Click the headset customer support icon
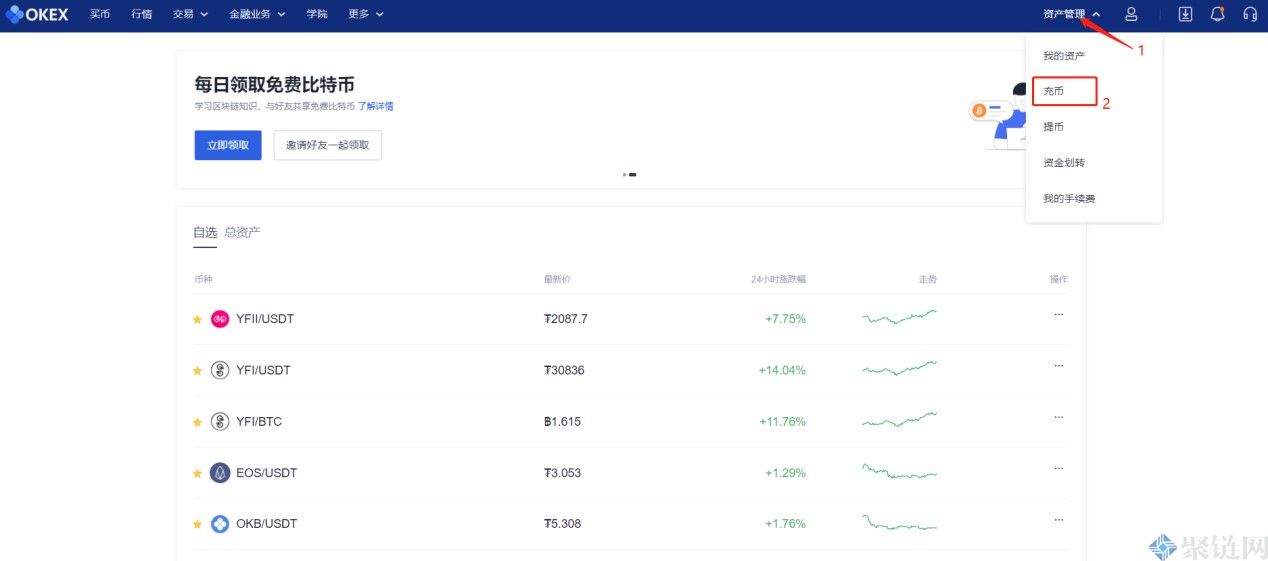 click(1249, 14)
